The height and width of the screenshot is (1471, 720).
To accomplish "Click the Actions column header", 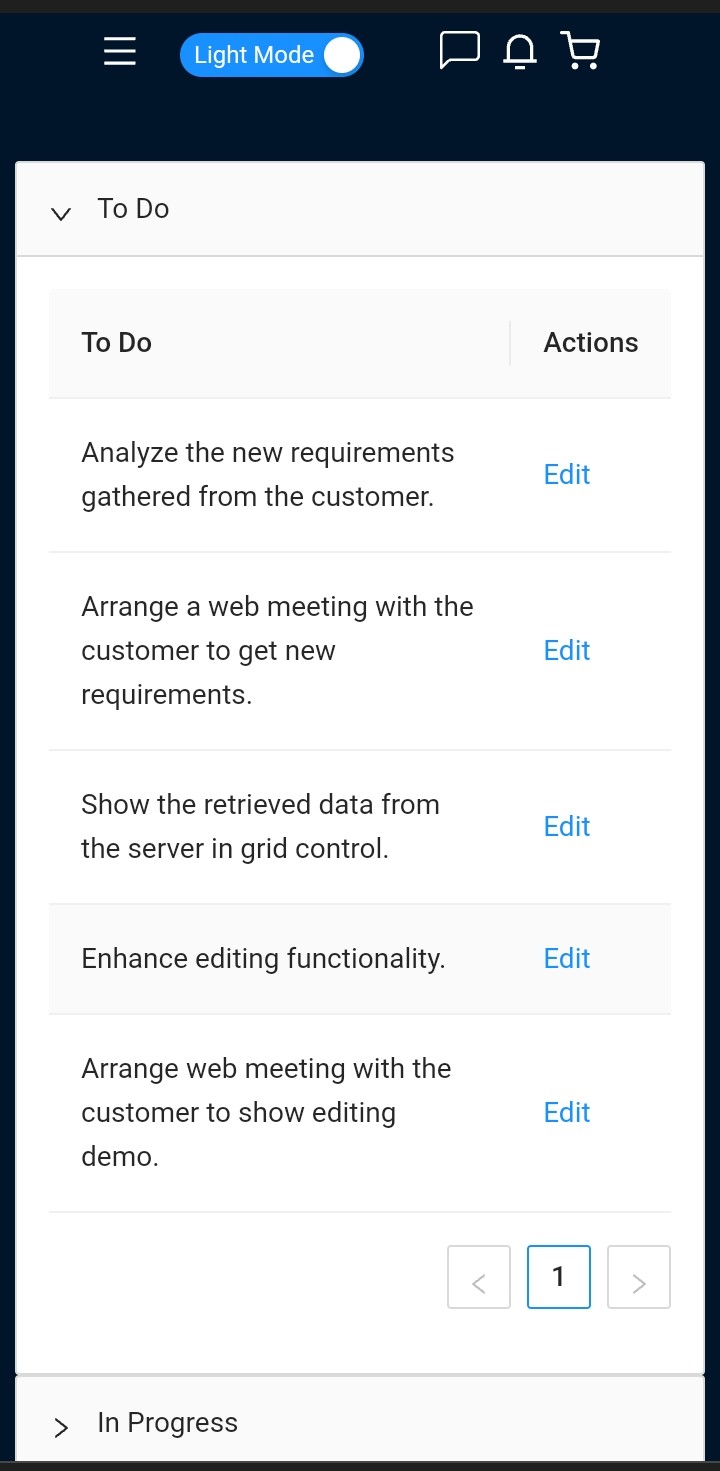I will 591,343.
